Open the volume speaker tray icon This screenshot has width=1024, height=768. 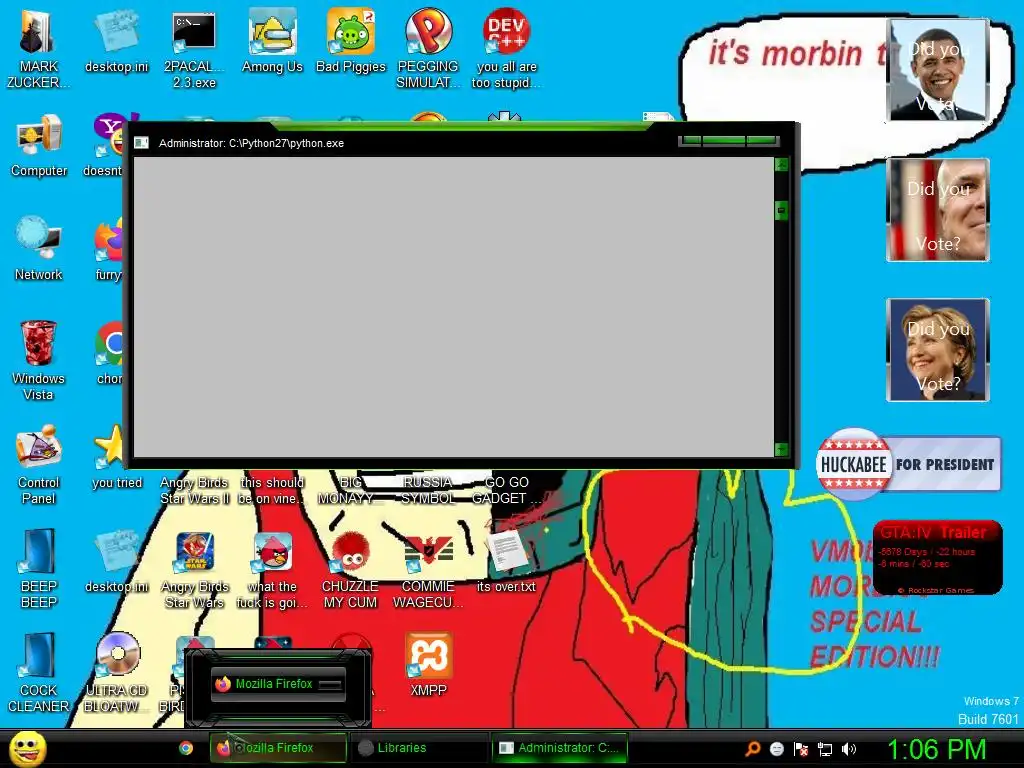tap(849, 749)
